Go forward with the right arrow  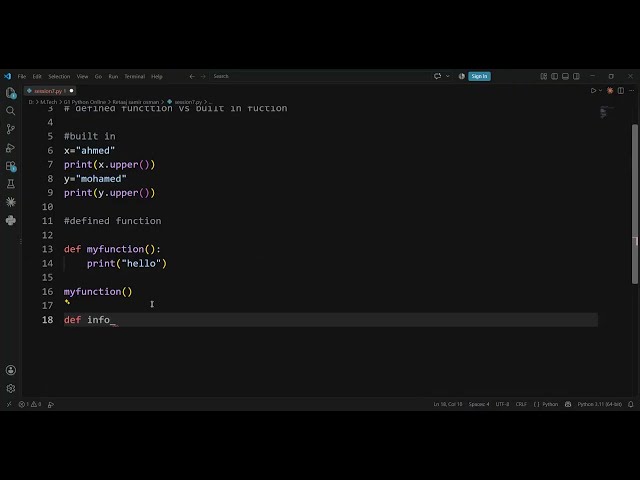pyautogui.click(x=203, y=76)
